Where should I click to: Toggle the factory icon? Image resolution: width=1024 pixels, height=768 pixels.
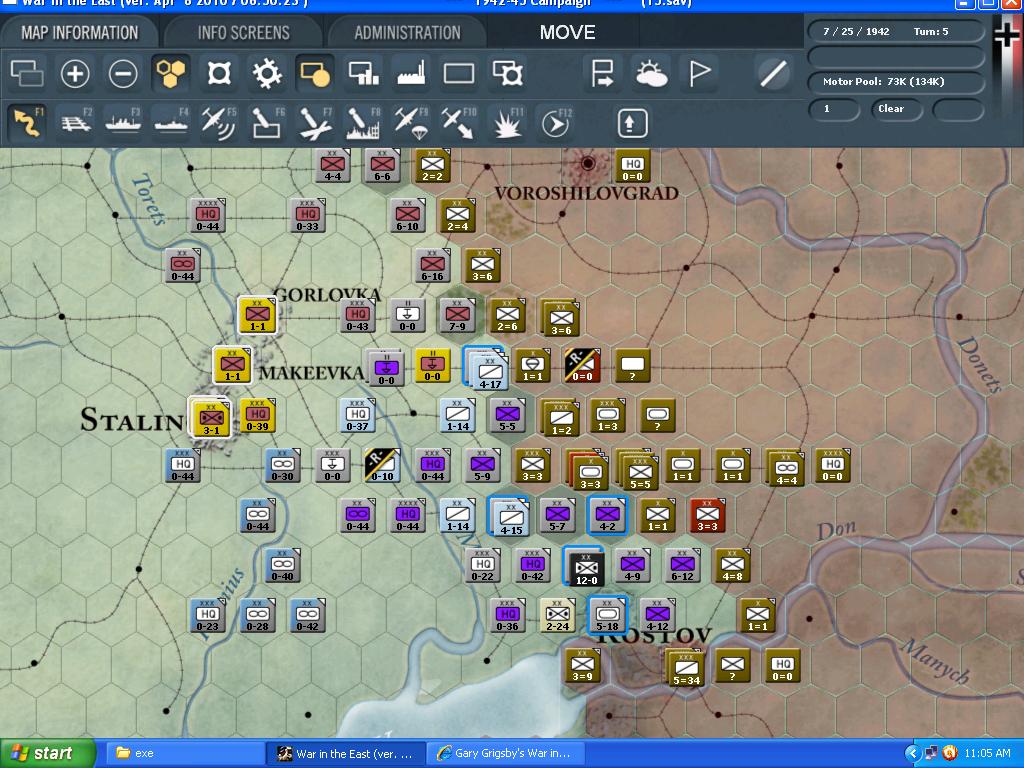click(411, 73)
